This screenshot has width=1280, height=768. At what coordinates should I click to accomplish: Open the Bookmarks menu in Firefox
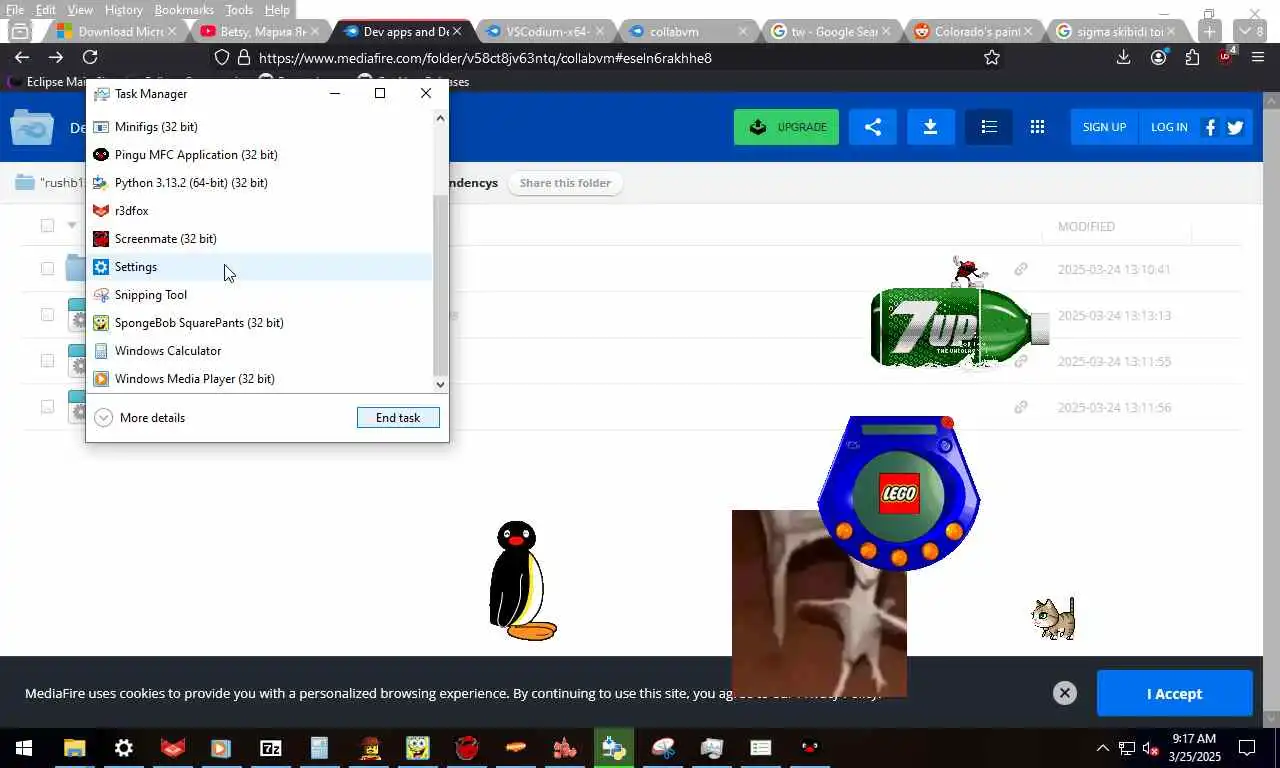click(x=184, y=9)
